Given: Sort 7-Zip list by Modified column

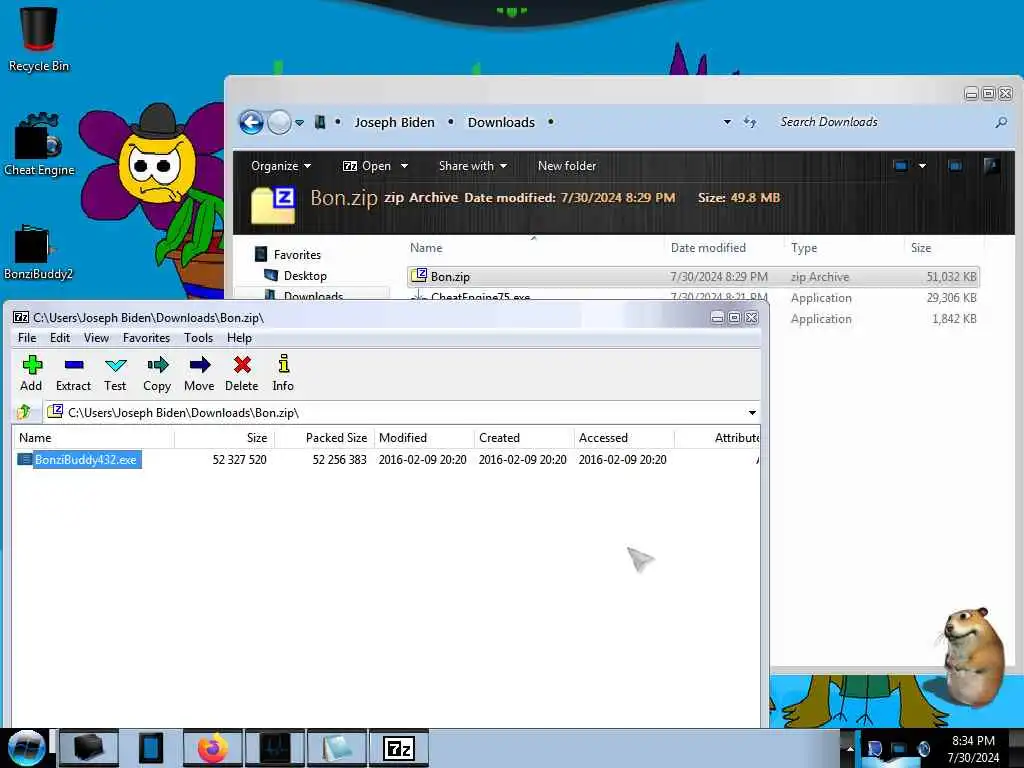Looking at the screenshot, I should point(424,438).
